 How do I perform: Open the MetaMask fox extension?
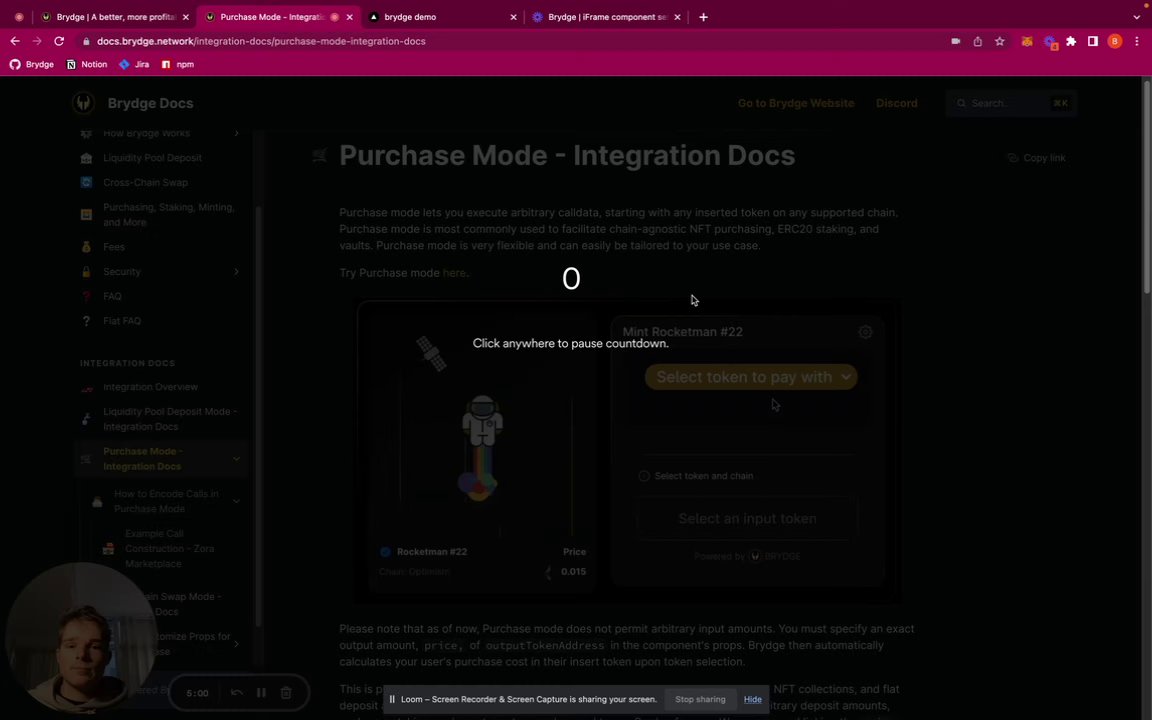[1027, 41]
